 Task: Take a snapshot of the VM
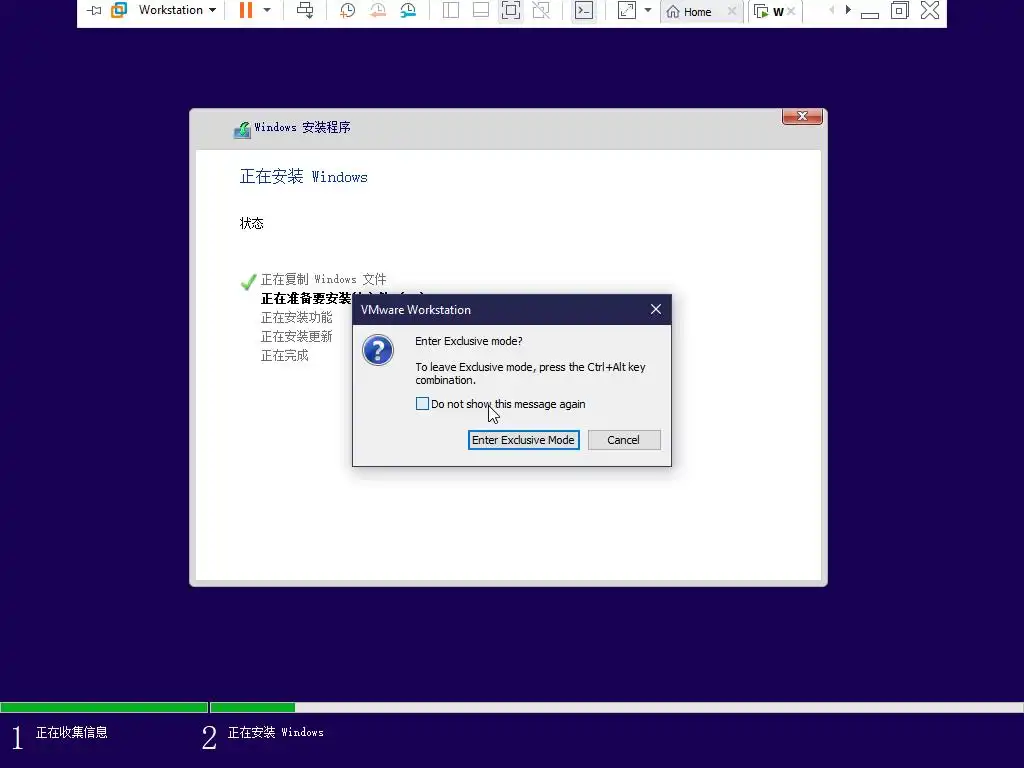(x=347, y=10)
